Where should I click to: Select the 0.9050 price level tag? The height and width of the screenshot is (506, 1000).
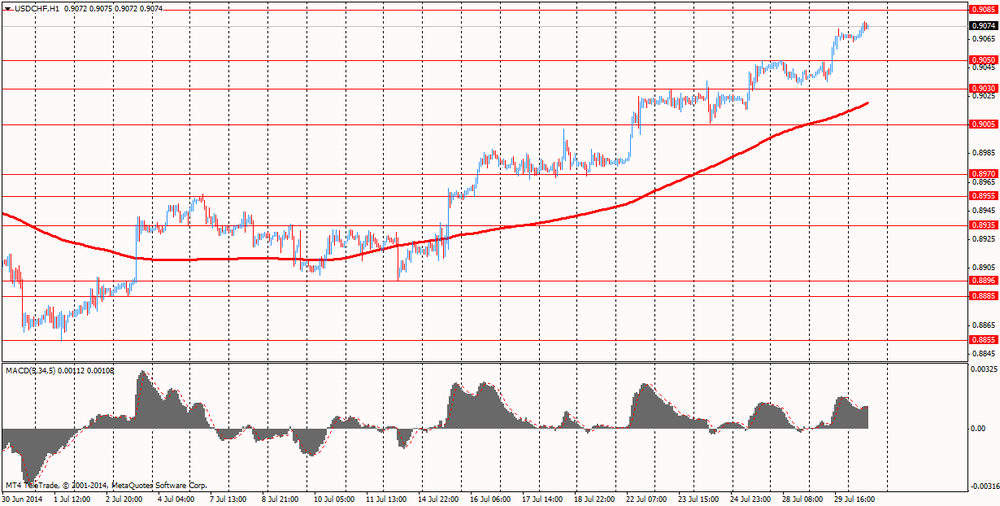982,60
